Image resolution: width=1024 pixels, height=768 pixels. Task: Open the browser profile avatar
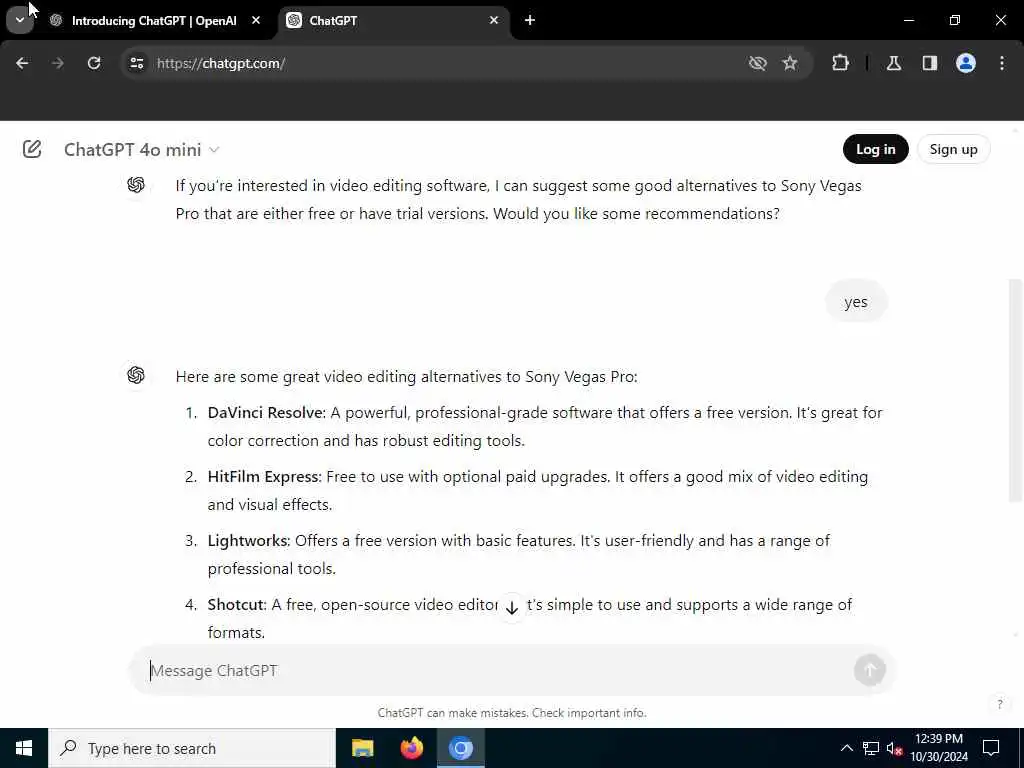[966, 63]
